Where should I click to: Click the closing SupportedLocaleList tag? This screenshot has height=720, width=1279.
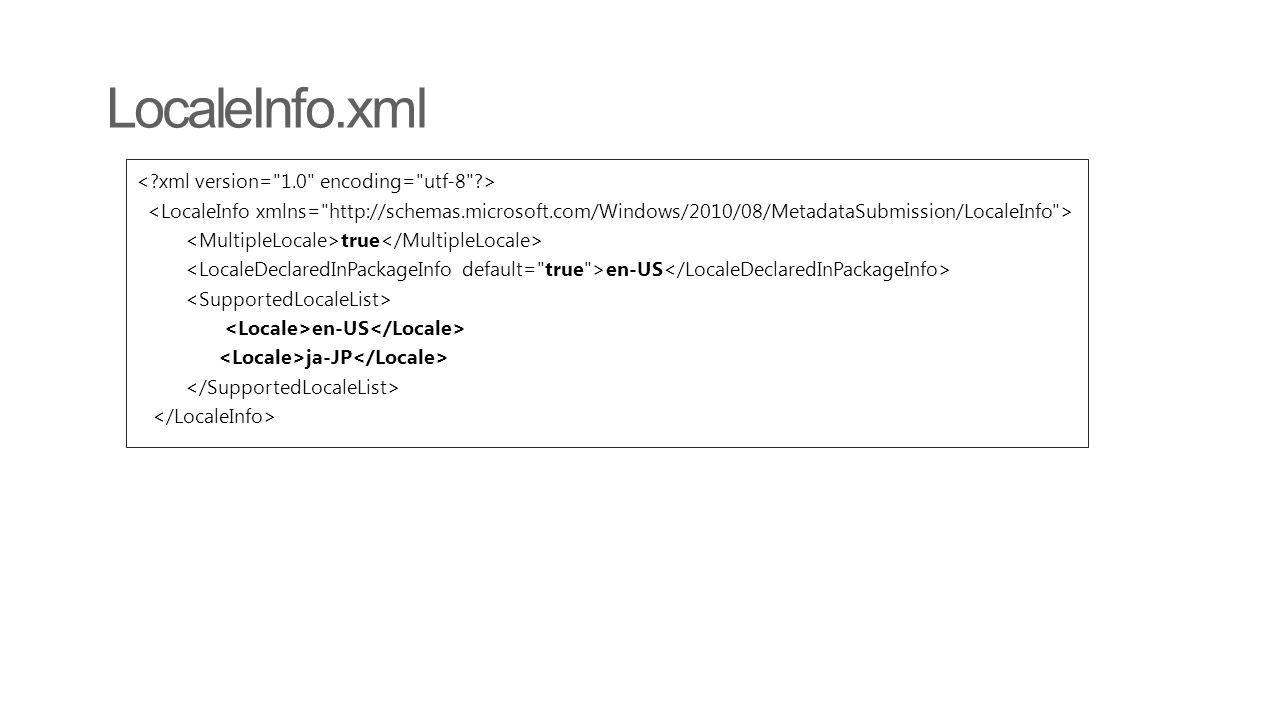(x=291, y=386)
